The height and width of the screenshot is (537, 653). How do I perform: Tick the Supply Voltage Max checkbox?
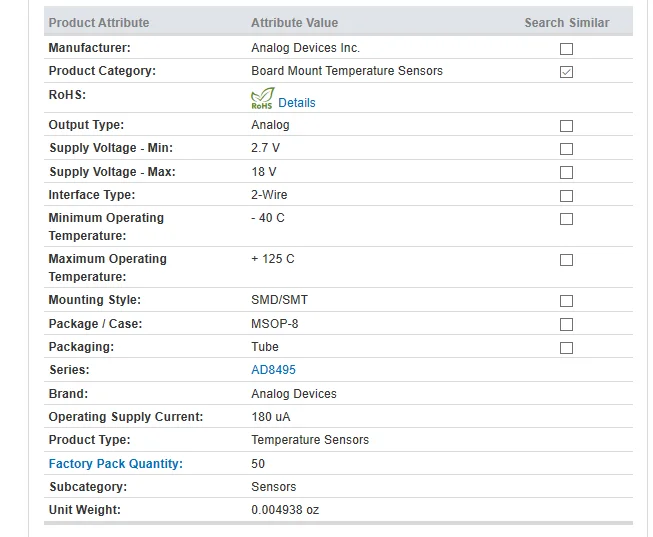(566, 172)
